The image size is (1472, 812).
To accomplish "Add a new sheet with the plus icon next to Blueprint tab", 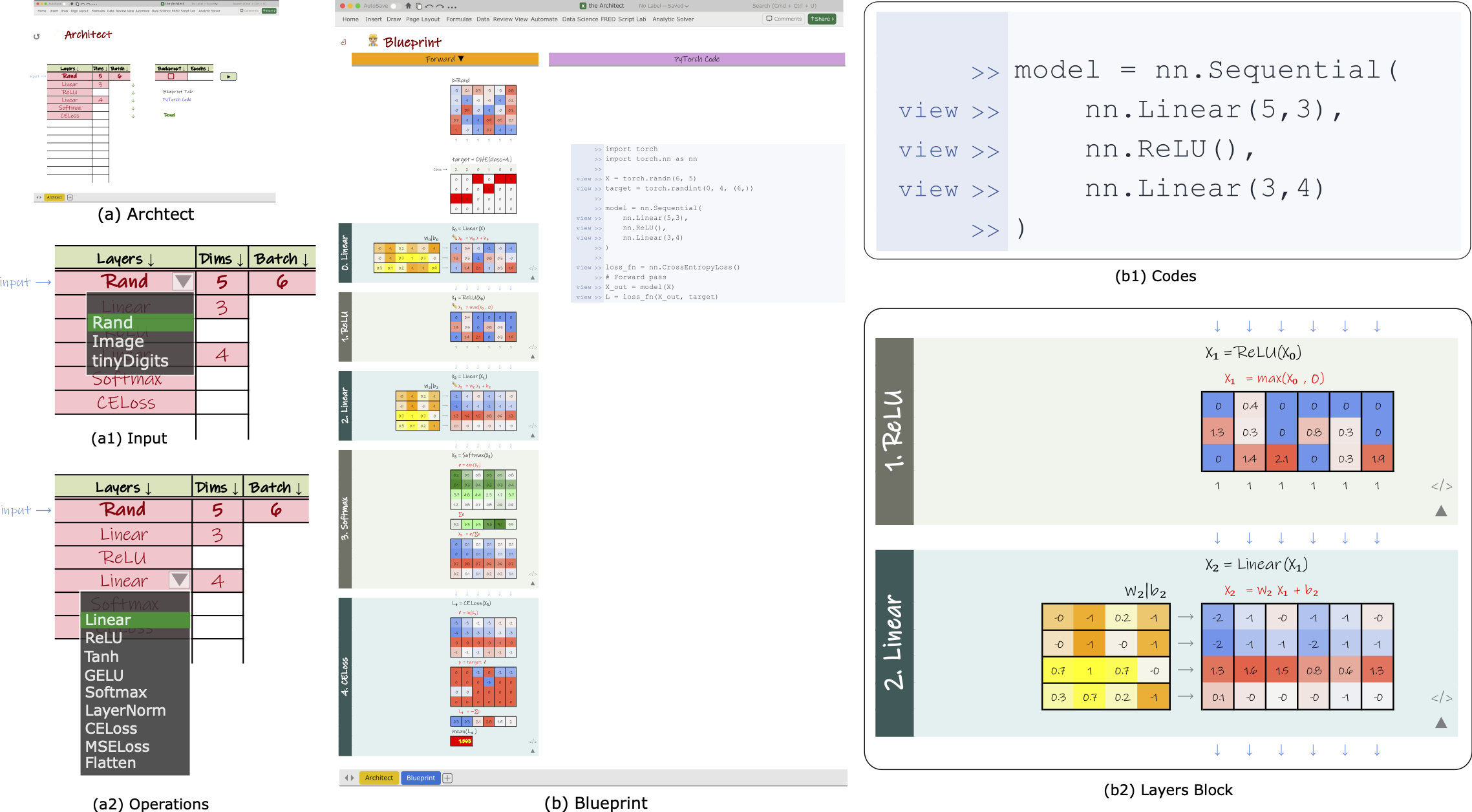I will click(447, 778).
